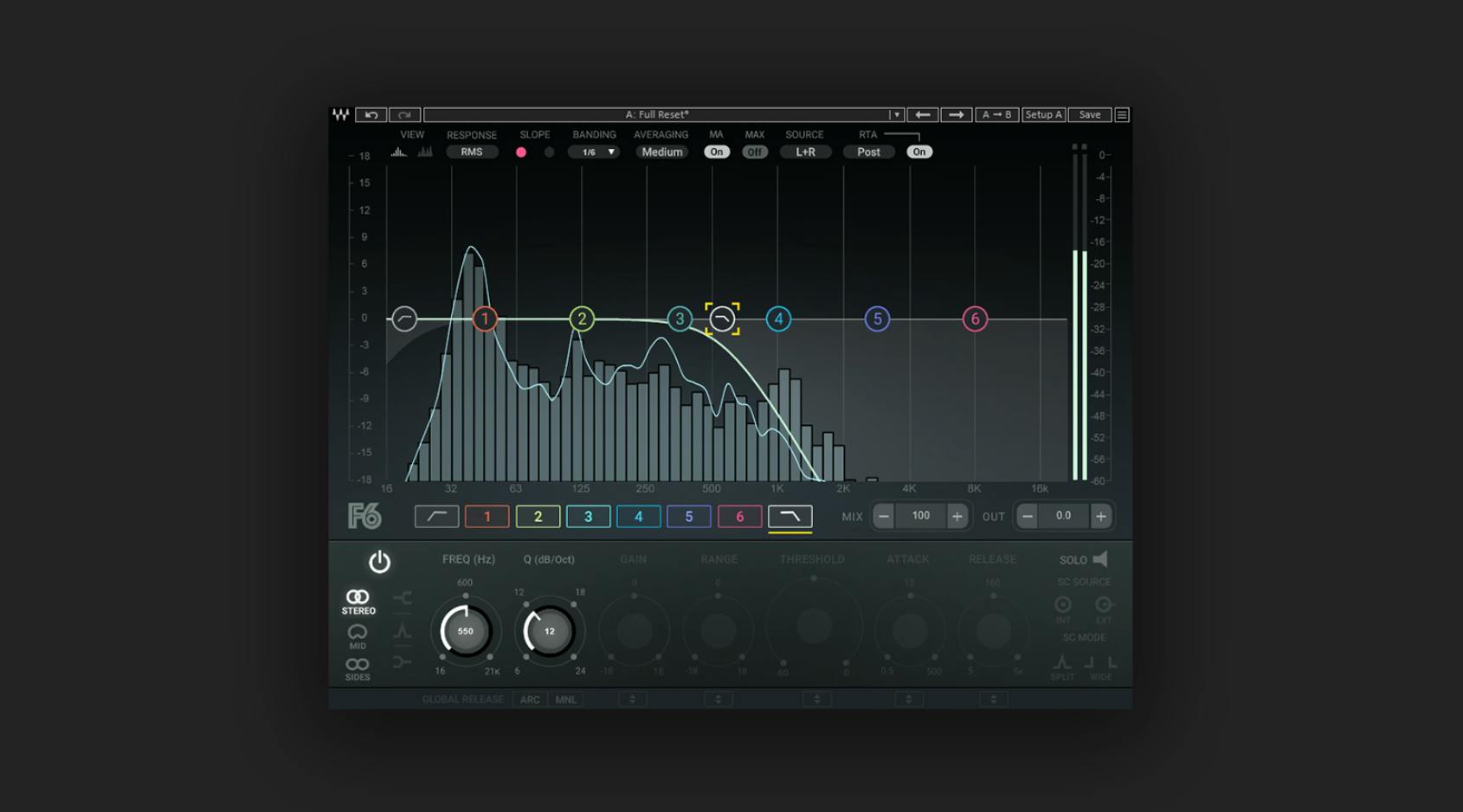Select the bar spectrum view icon
Screen dimensions: 1463x812
(425, 152)
